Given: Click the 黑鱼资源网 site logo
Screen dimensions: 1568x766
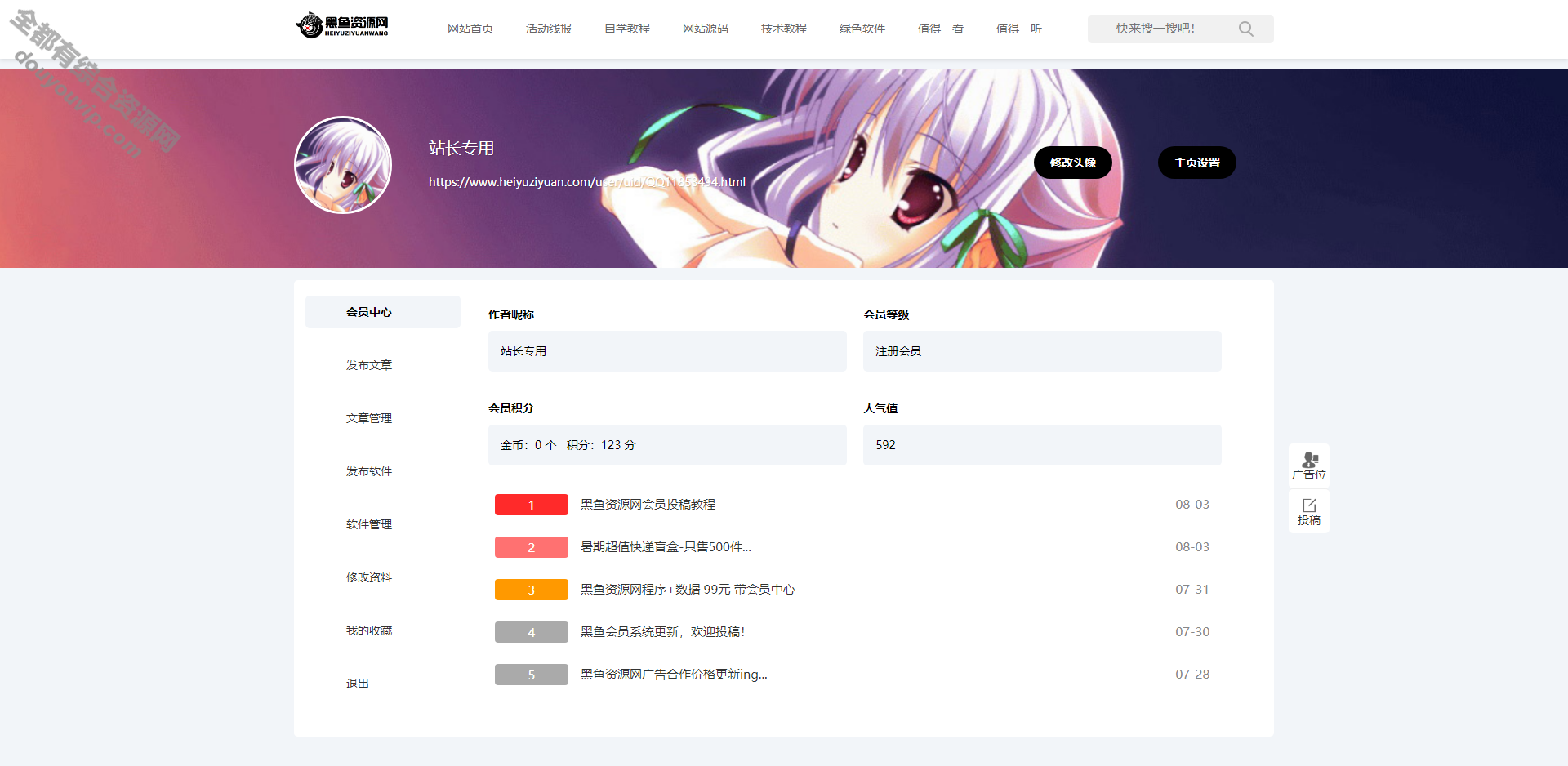Looking at the screenshot, I should (x=342, y=25).
